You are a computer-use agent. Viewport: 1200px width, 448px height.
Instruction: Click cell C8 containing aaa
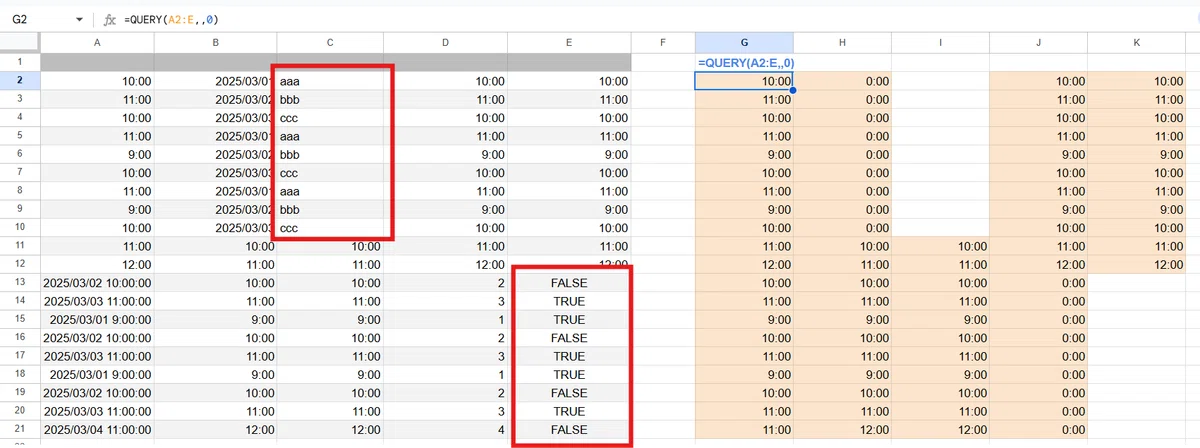331,191
